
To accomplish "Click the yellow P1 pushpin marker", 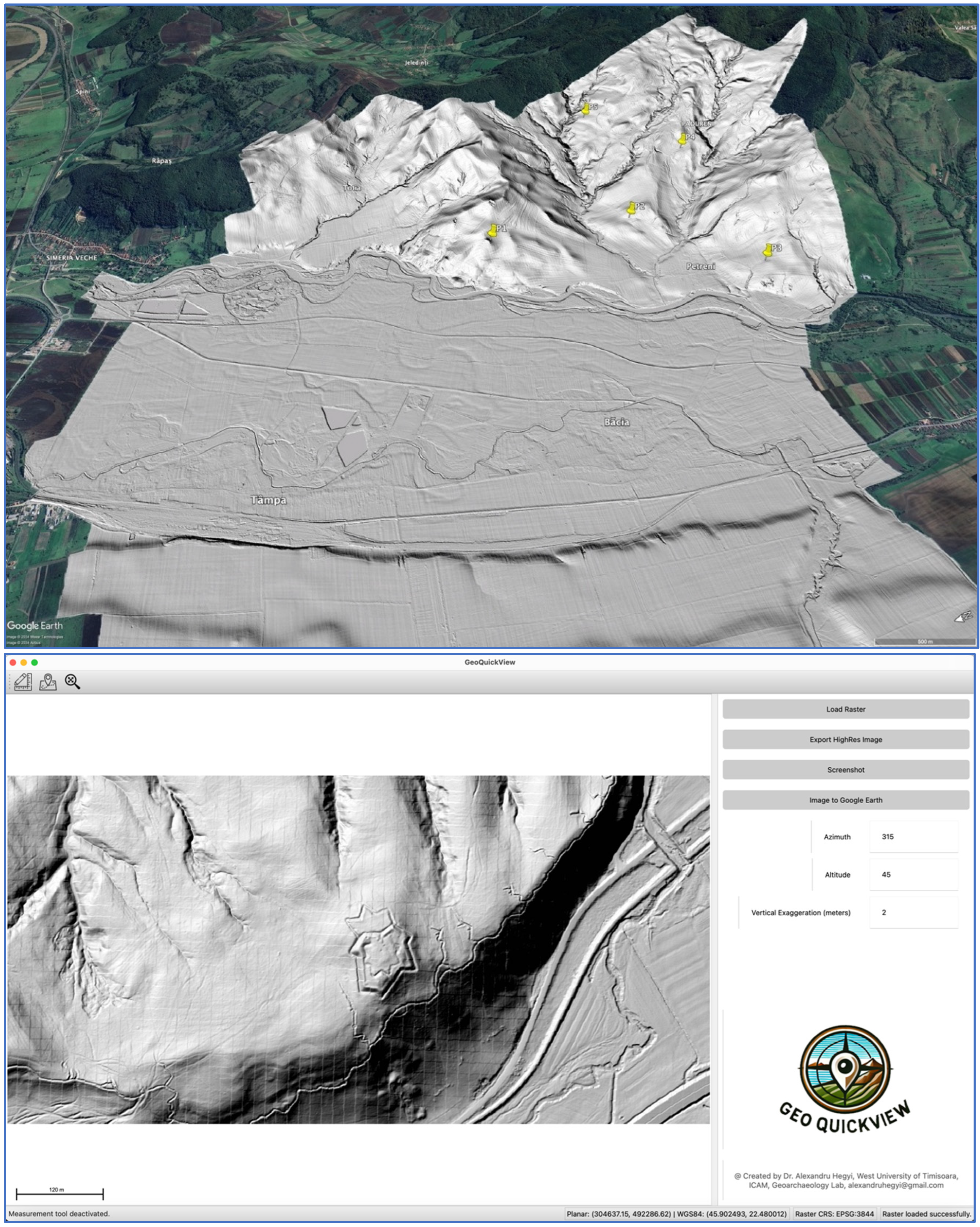I will click(x=493, y=230).
